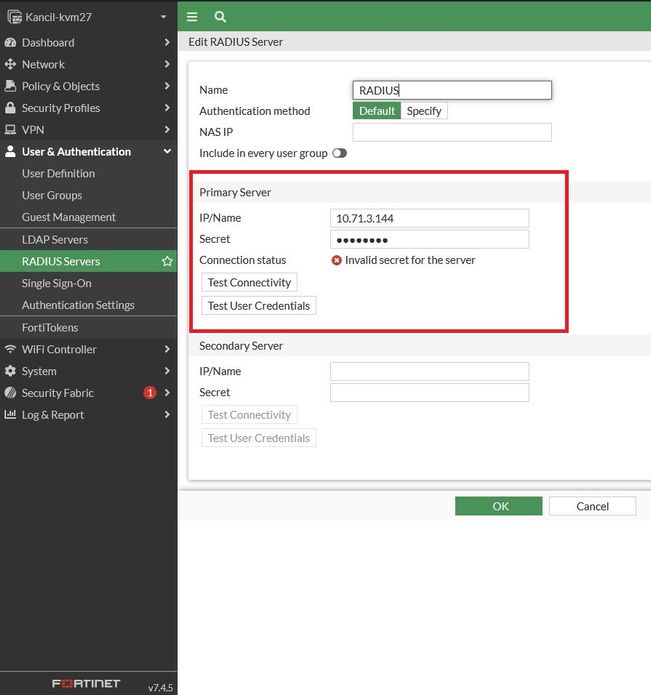
Task: Select Default authentication method
Action: pos(377,111)
